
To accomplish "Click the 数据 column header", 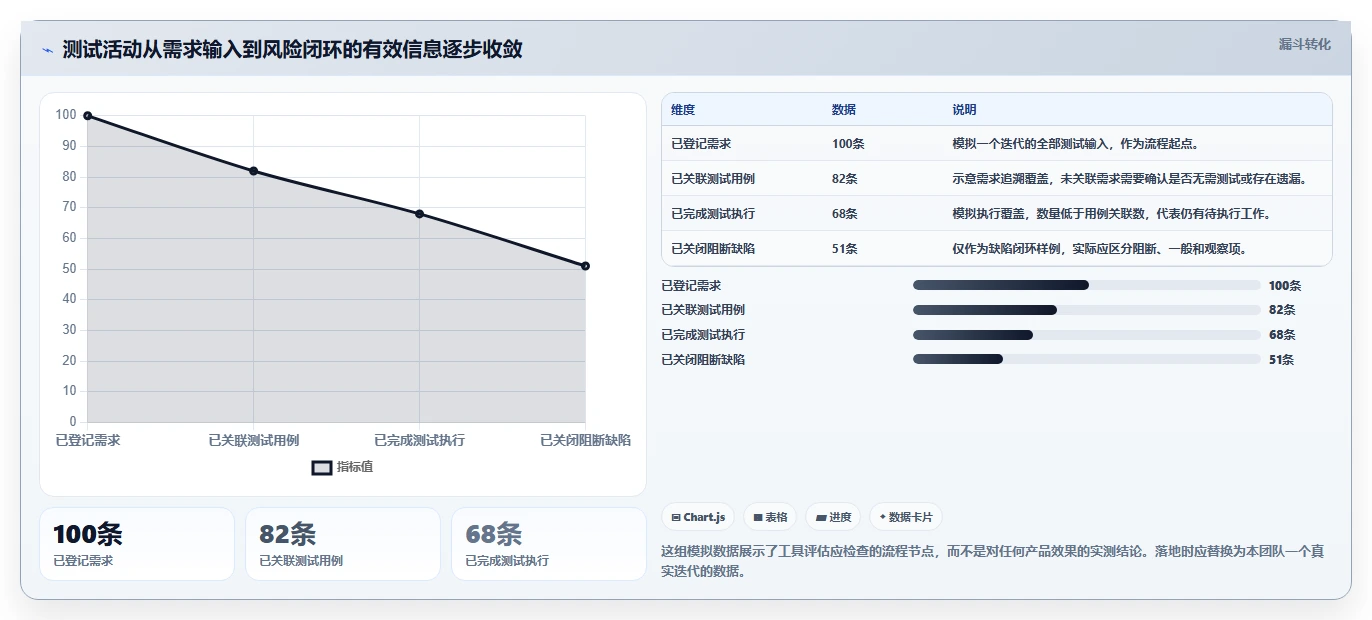I will (x=844, y=110).
